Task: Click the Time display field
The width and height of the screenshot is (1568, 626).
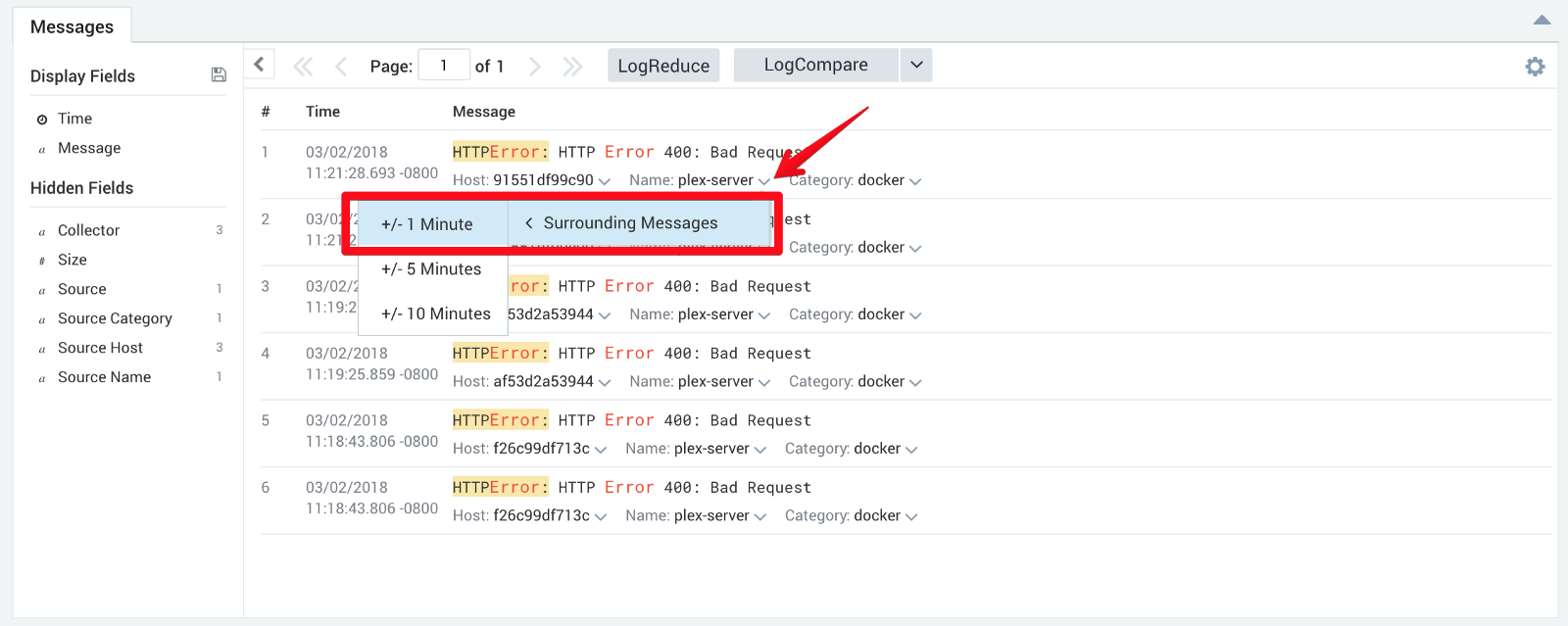Action: pyautogui.click(x=74, y=119)
